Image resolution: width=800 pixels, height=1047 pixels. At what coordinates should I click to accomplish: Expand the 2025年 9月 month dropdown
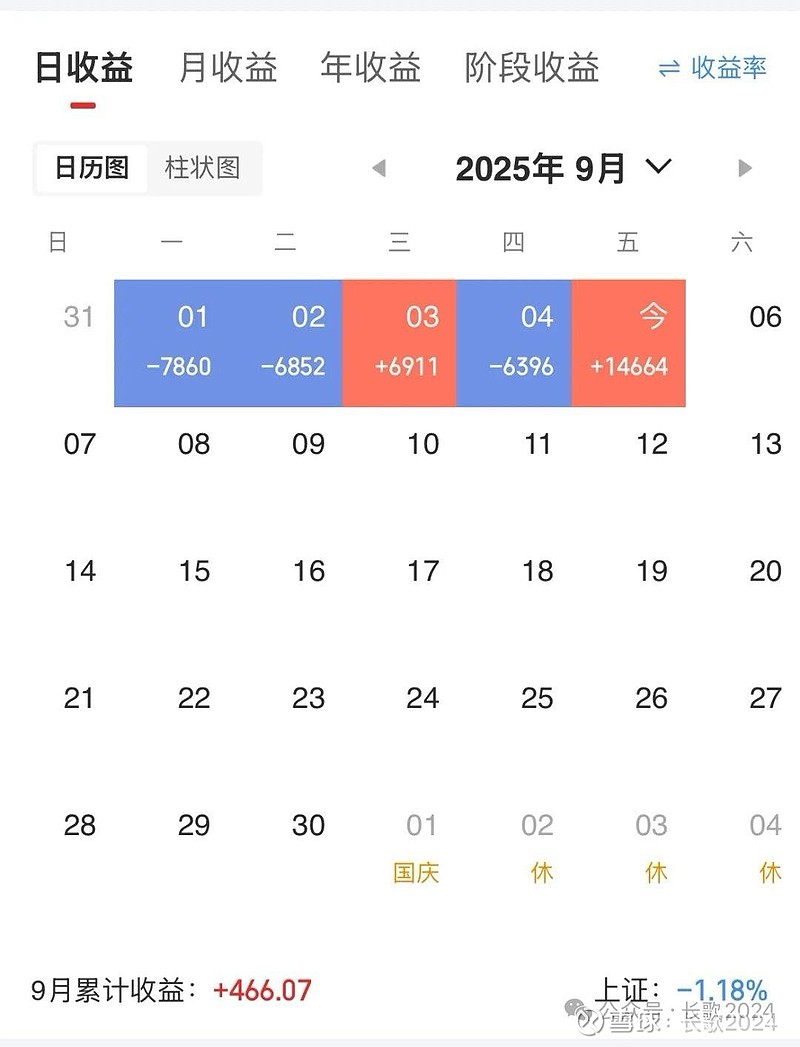pos(658,167)
